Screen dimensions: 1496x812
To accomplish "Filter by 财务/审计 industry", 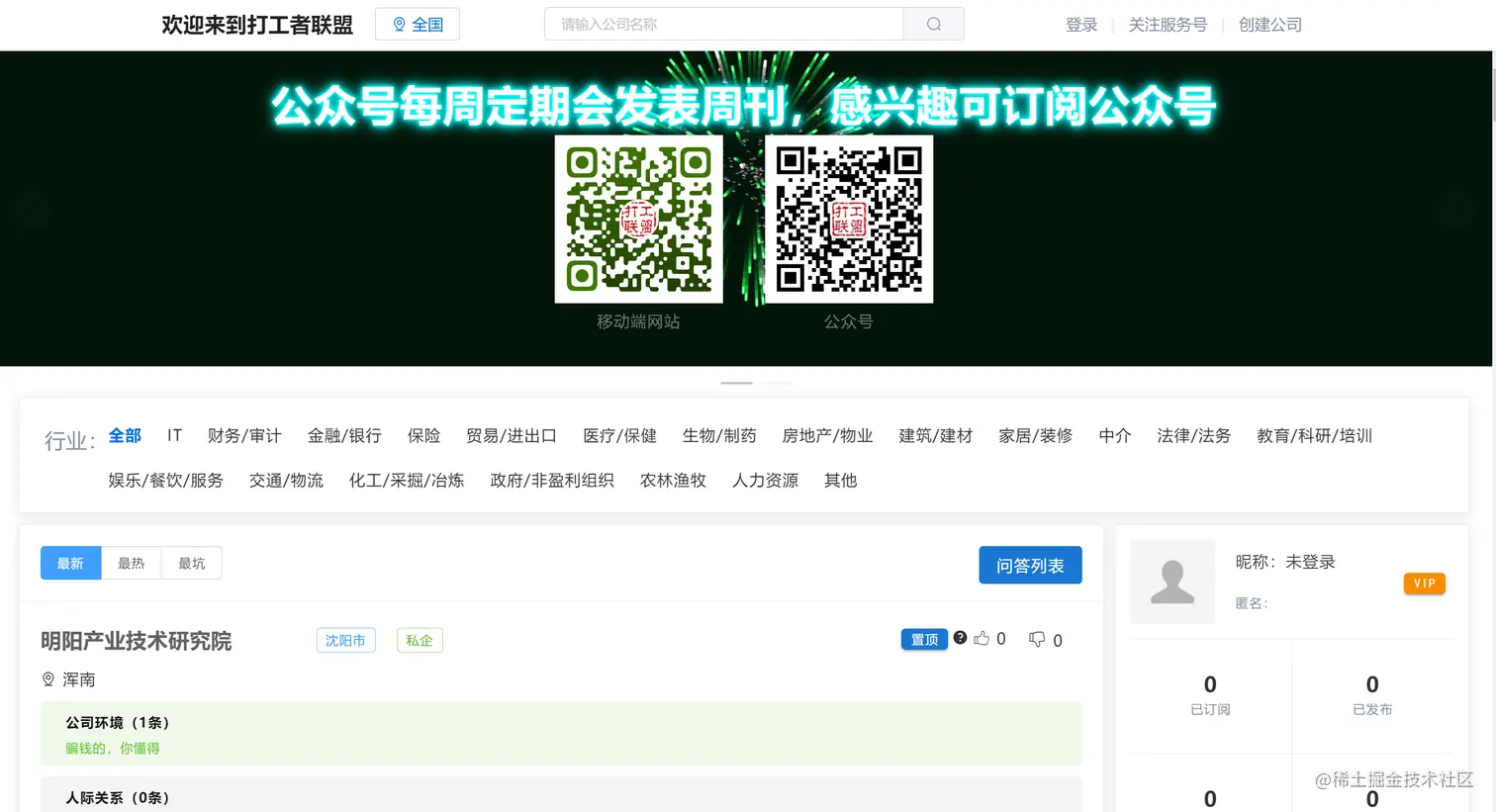I will click(x=244, y=435).
